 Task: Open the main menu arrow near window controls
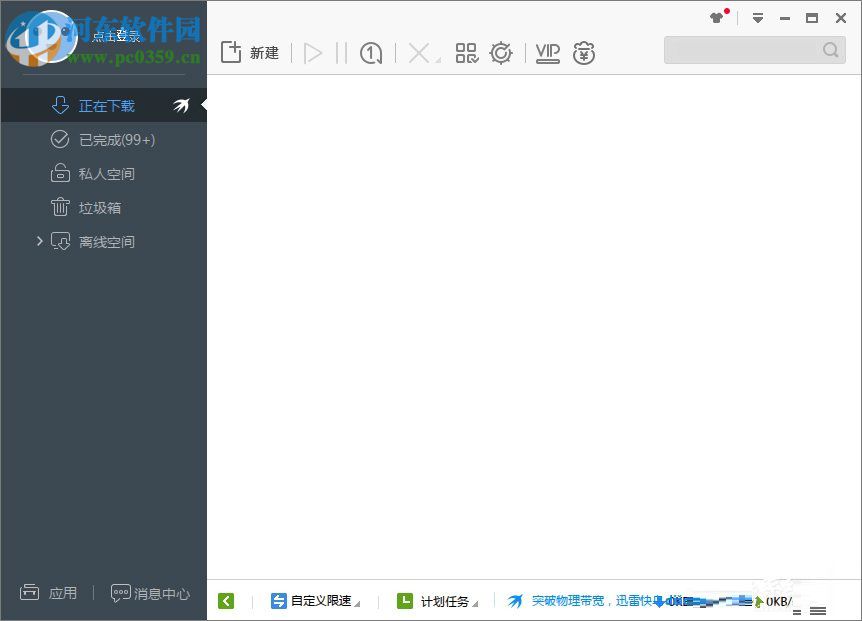(x=758, y=17)
